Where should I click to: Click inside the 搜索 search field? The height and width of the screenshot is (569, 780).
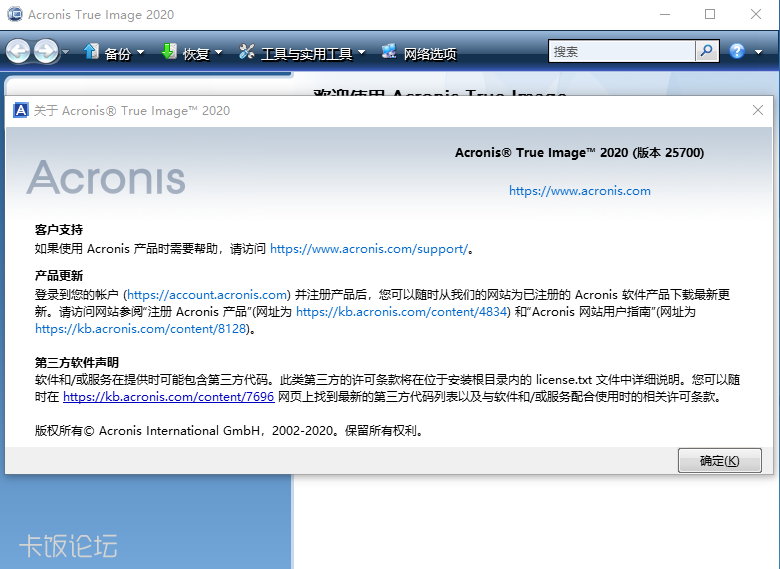click(x=621, y=51)
